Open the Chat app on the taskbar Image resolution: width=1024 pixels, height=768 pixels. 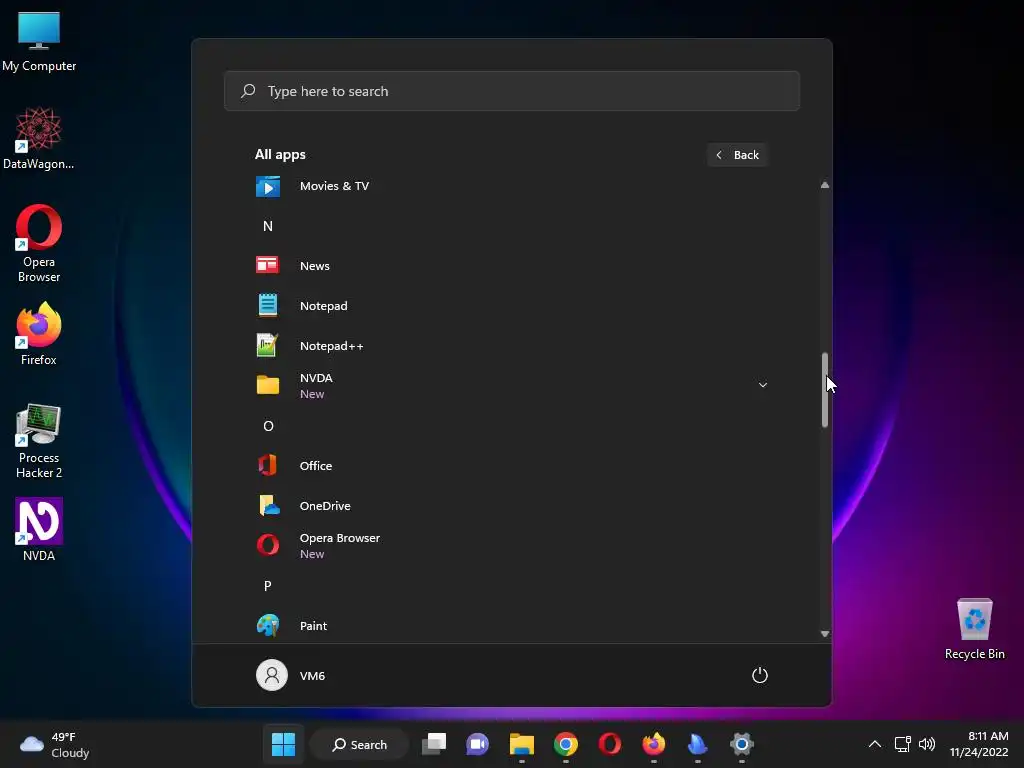tap(477, 744)
